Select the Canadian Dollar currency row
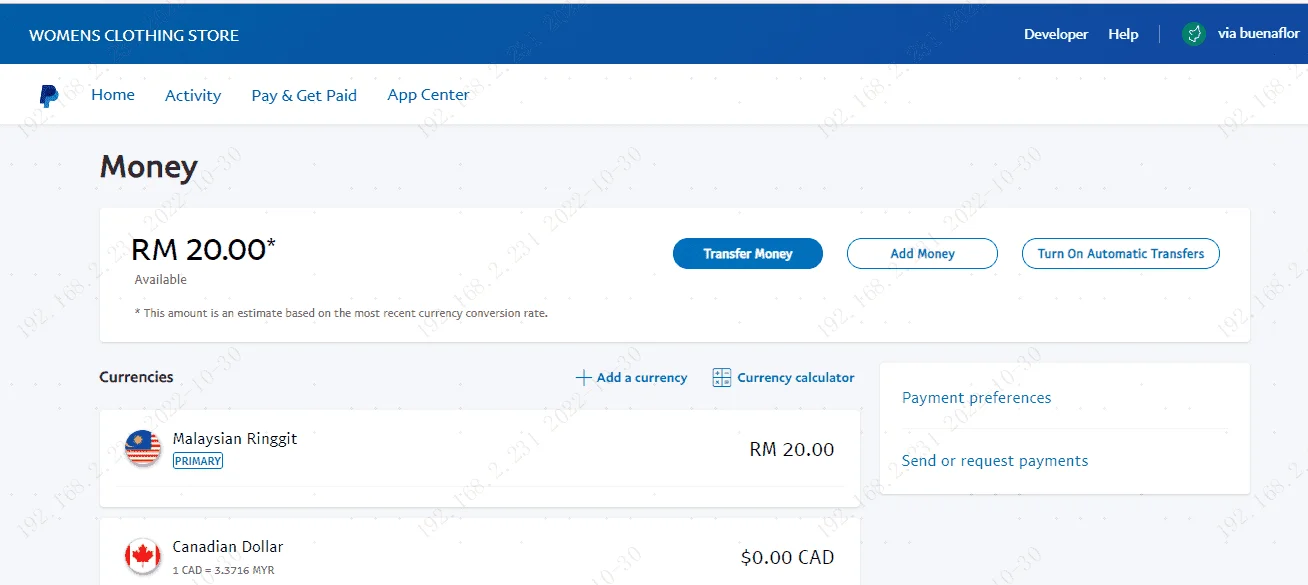 point(480,553)
